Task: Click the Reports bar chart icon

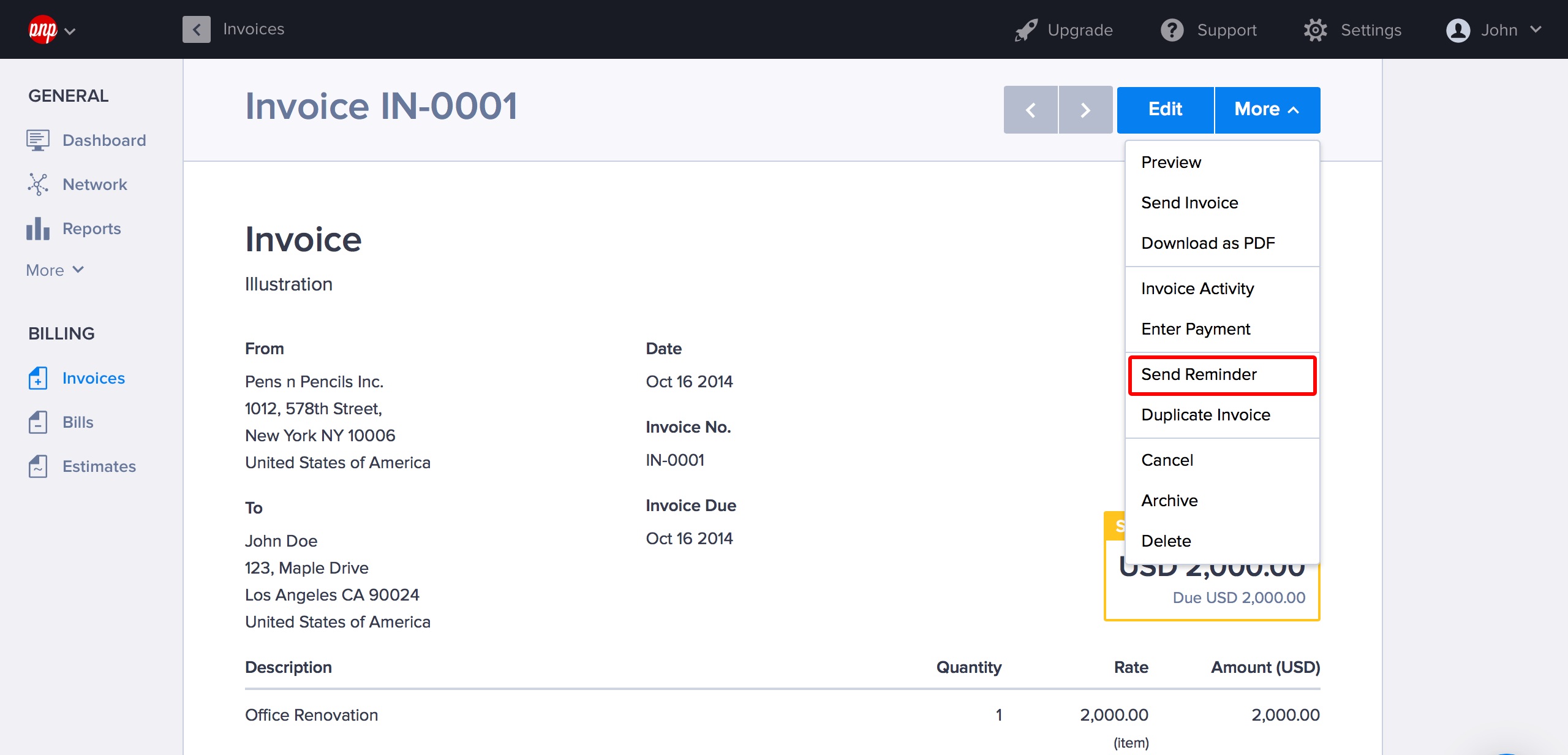Action: click(38, 229)
